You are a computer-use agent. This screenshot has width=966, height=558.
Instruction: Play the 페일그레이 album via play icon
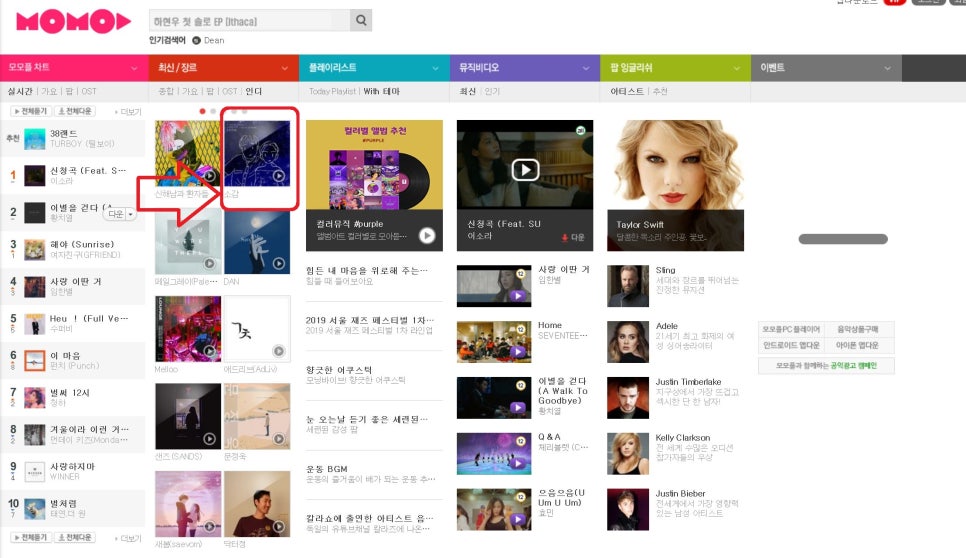click(x=210, y=263)
